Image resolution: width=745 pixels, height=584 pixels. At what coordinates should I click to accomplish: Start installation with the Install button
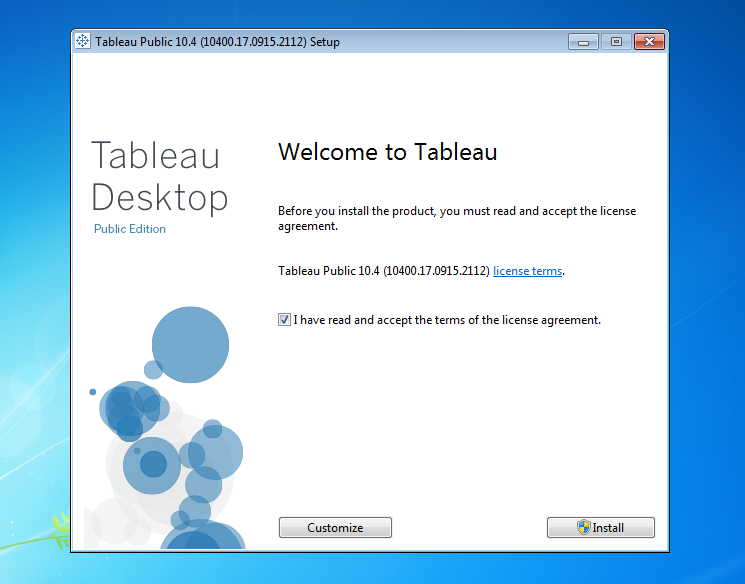point(601,527)
